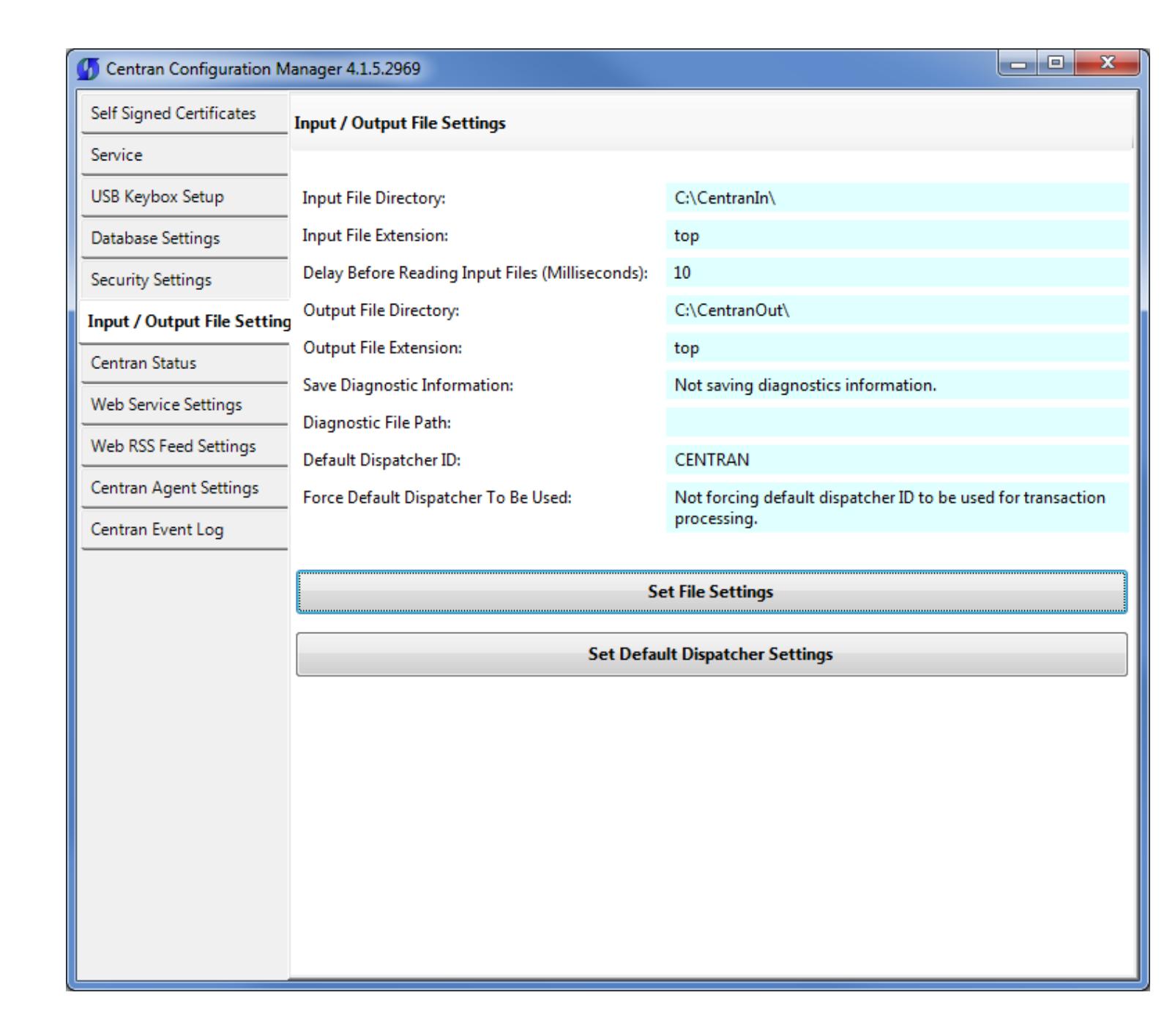Image resolution: width=1175 pixels, height=1036 pixels.
Task: Click the 'Default Dispatcher ID:' label
Action: [x=382, y=461]
